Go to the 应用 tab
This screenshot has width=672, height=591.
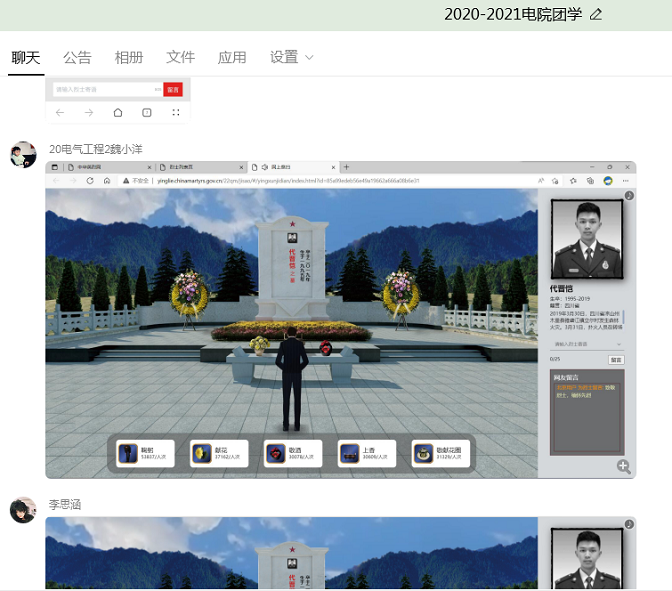click(232, 57)
